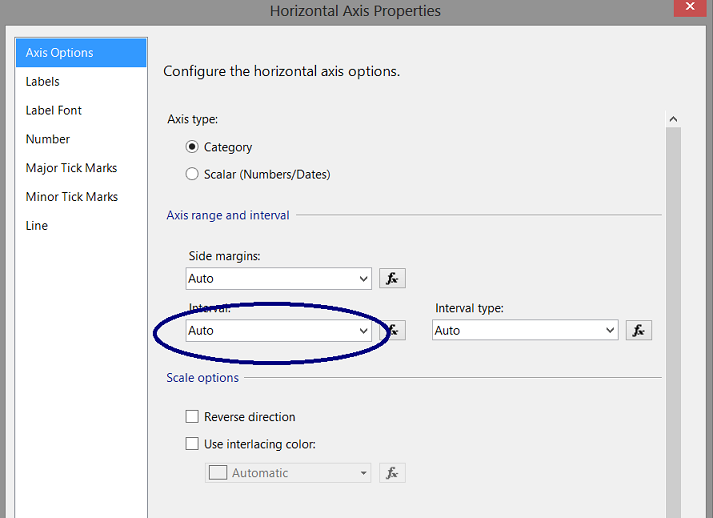
Task: Click the scrollbar up arrow
Action: pos(673,119)
